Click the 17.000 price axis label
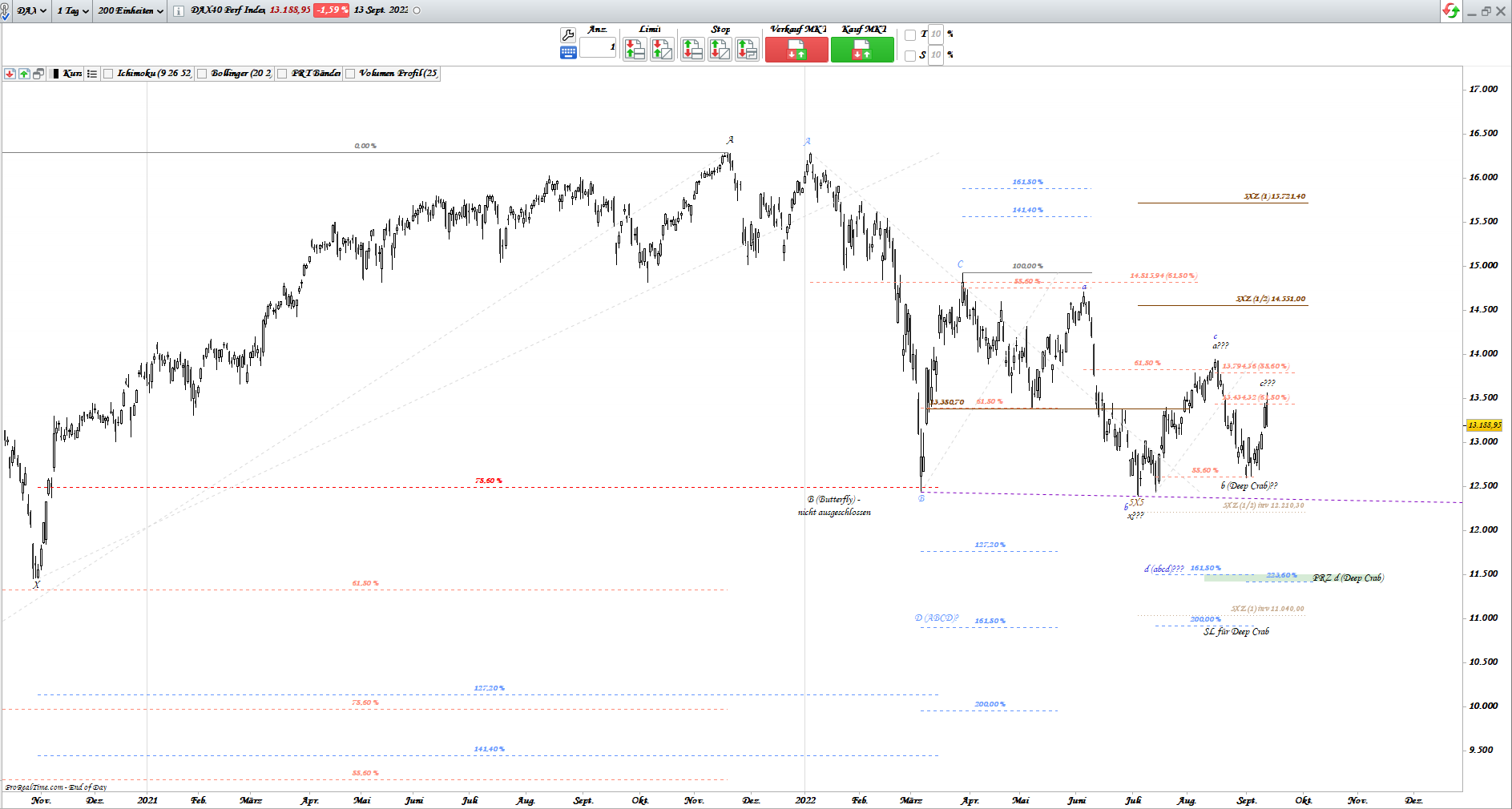1512x809 pixels. click(1483, 89)
